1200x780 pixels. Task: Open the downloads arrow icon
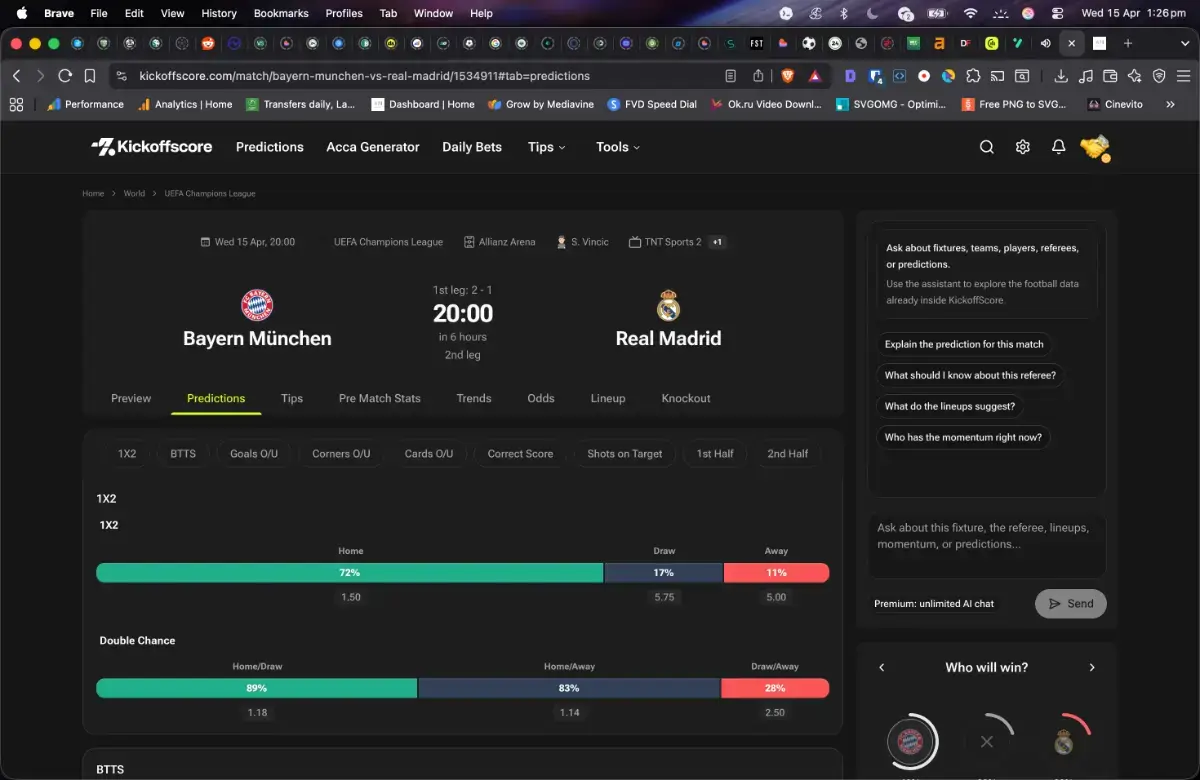point(1061,76)
